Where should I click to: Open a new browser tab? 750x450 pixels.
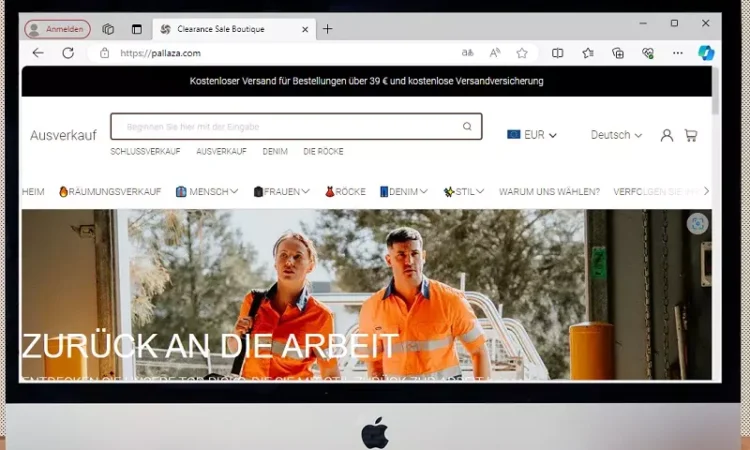click(x=327, y=29)
